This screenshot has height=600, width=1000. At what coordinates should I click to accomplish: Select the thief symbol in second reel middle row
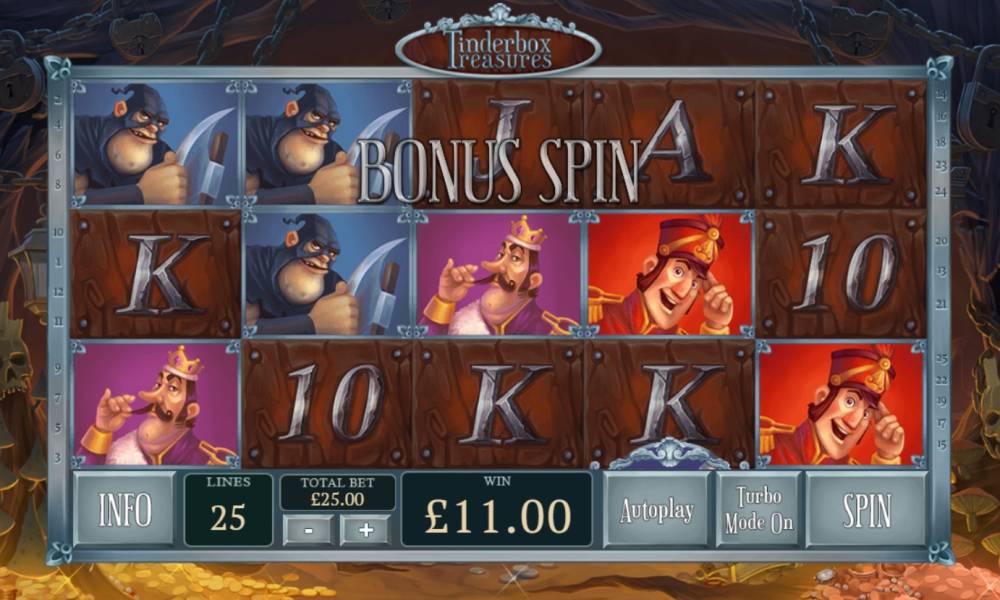click(327, 274)
